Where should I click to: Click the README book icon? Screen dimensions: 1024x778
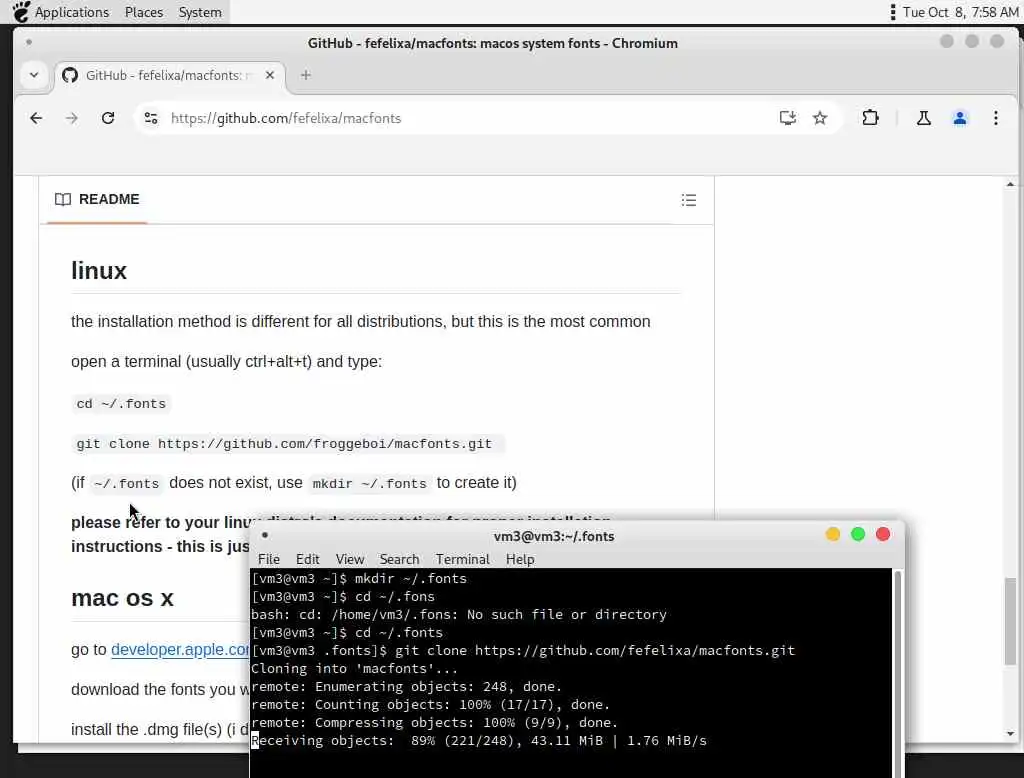tap(63, 199)
